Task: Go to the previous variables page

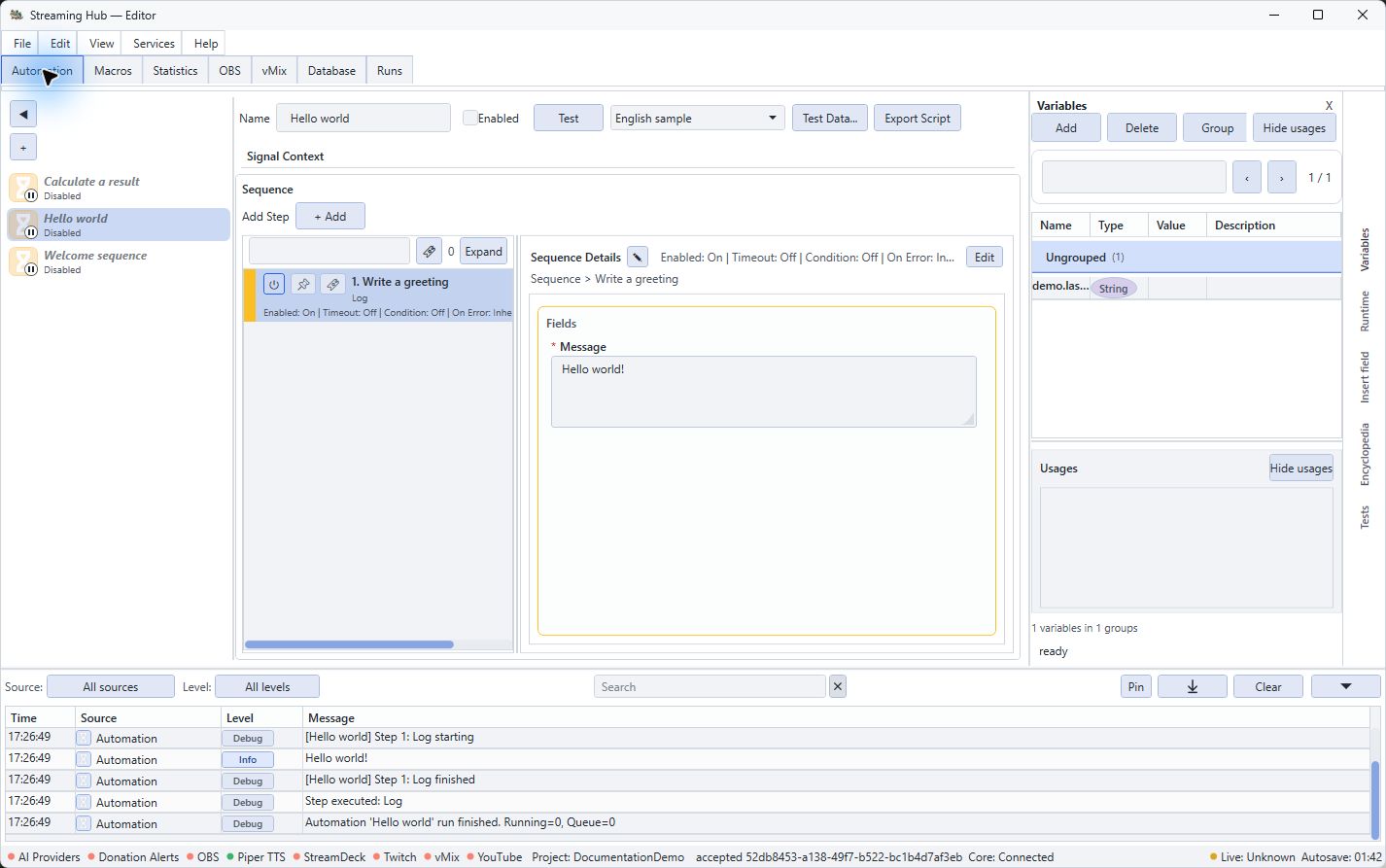Action: pos(1247,177)
